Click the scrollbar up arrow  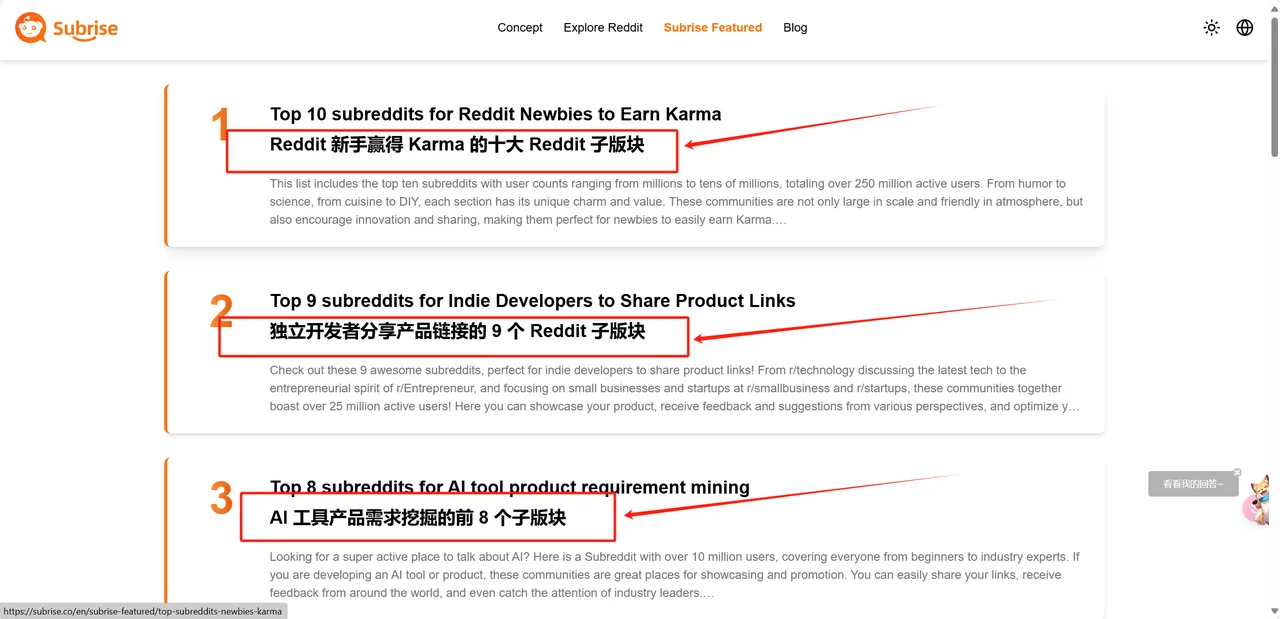click(x=1273, y=8)
